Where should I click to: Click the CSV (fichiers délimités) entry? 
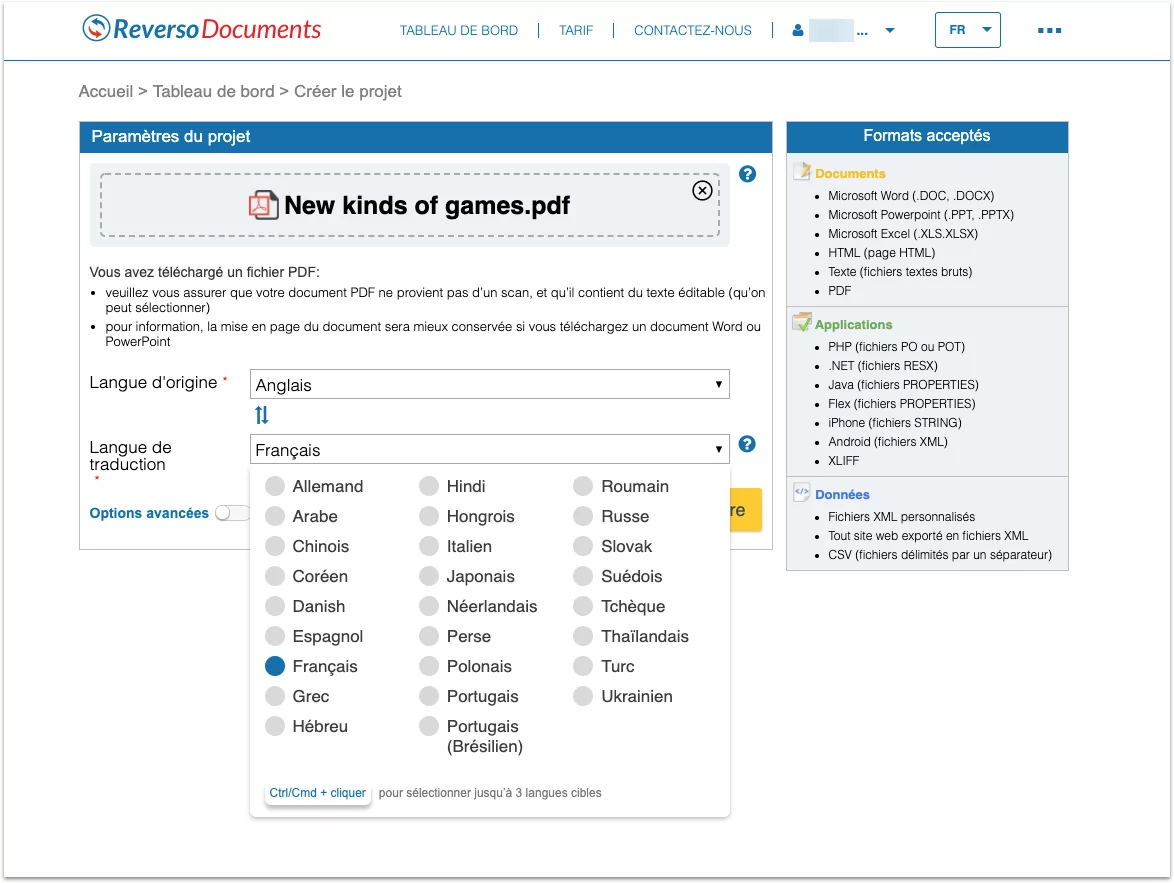[x=940, y=555]
